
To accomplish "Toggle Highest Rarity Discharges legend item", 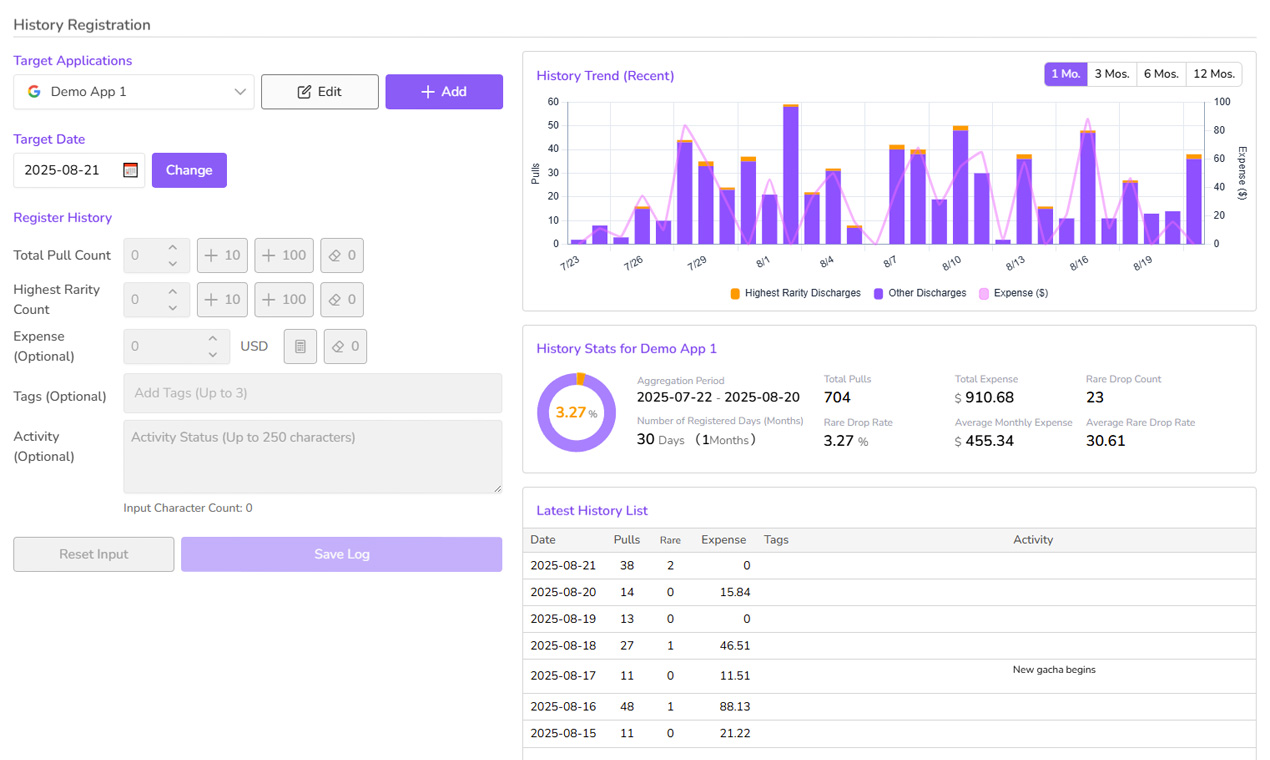I will 795,293.
